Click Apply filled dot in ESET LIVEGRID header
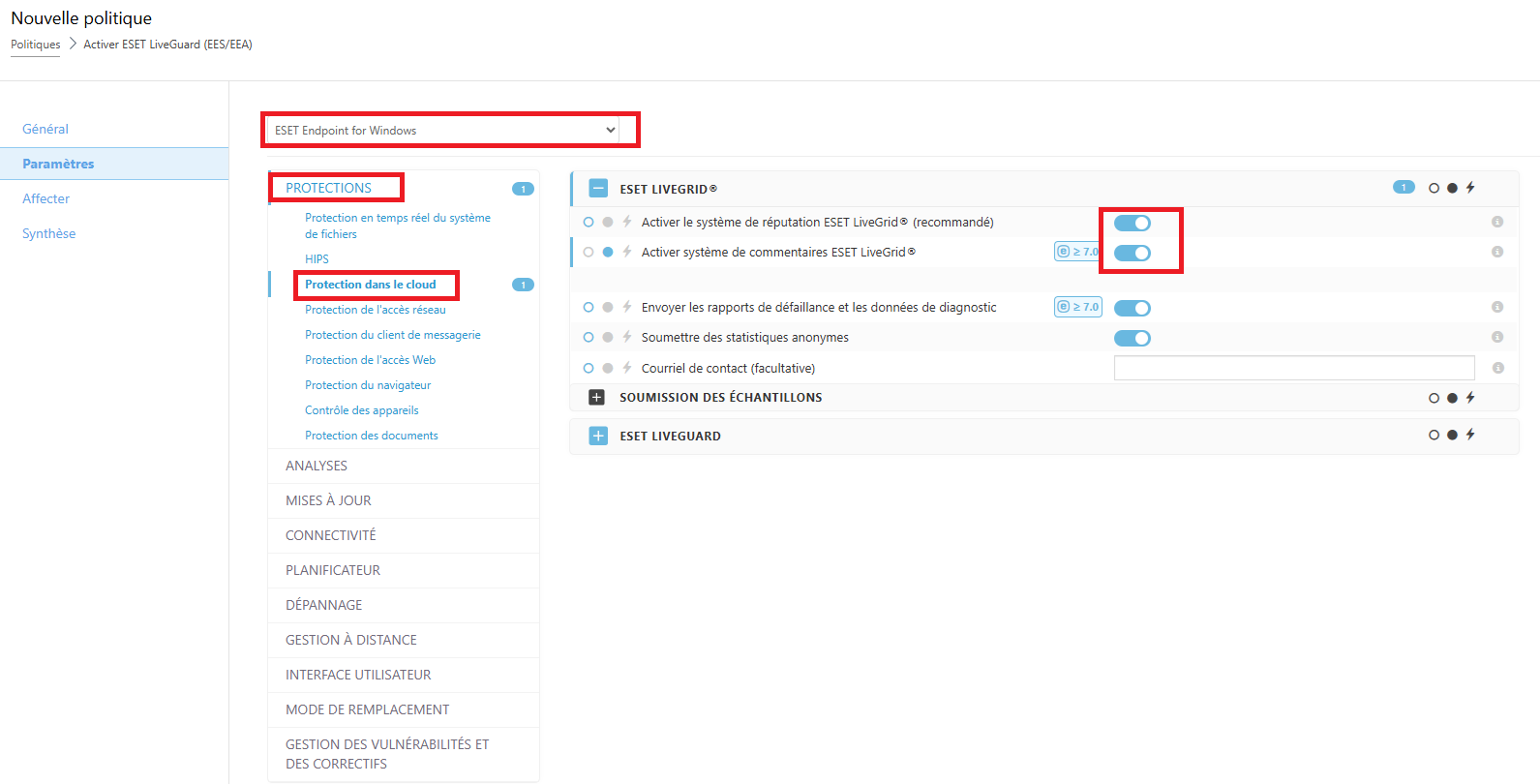This screenshot has height=784, width=1540. 1452,188
